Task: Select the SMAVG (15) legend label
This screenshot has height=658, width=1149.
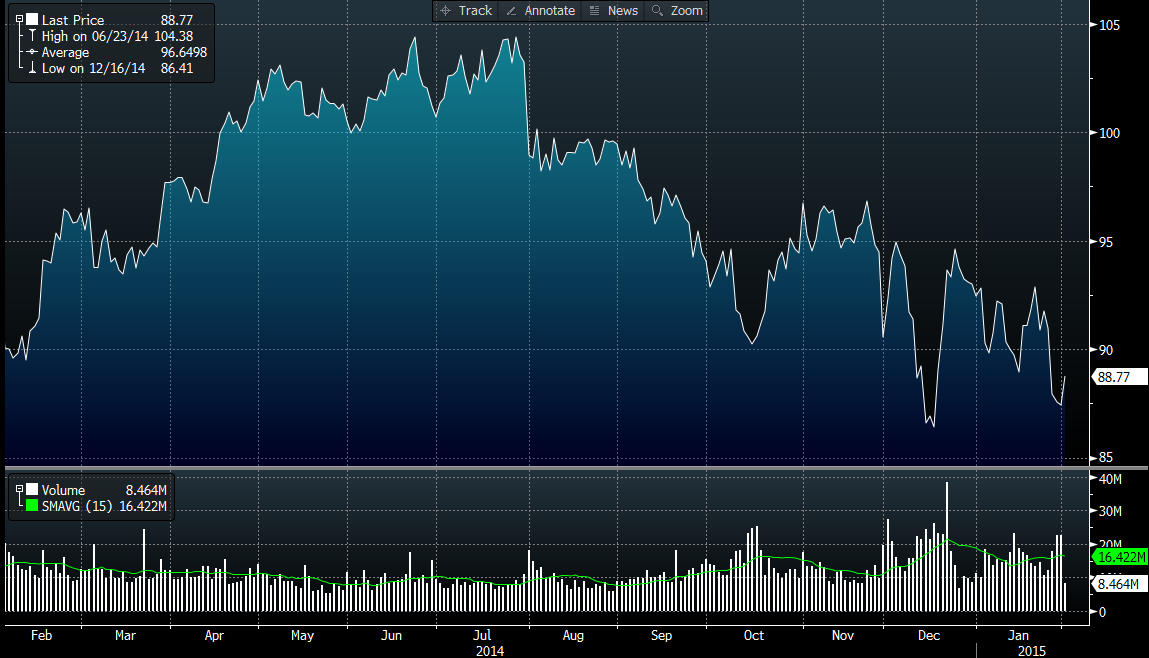Action: point(79,506)
